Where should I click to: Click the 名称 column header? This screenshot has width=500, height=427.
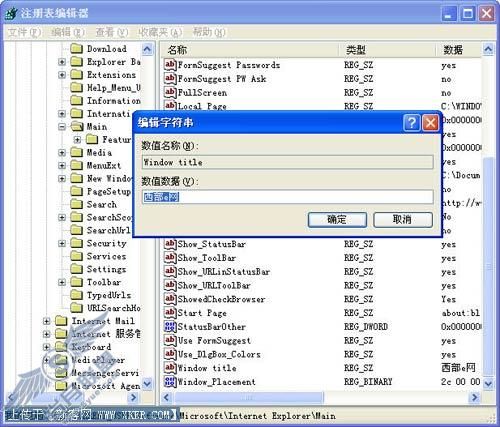250,50
